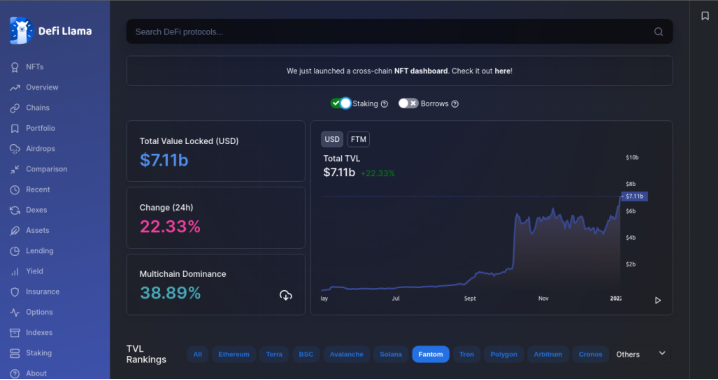Select the Tron chain filter
Image resolution: width=718 pixels, height=380 pixels.
[467, 354]
